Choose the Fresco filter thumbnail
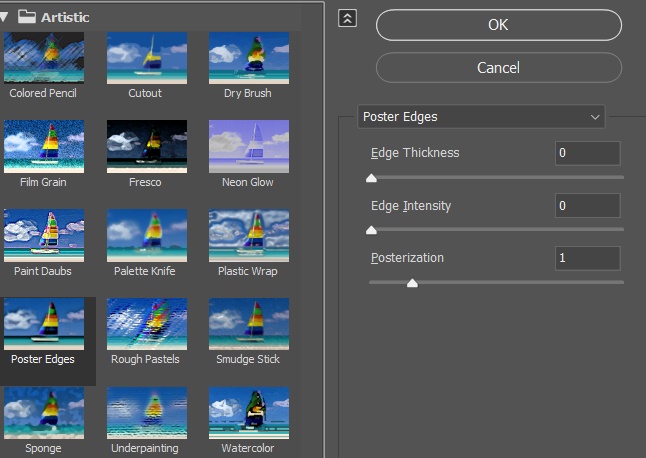Screen dimensions: 646x458 tap(147, 146)
